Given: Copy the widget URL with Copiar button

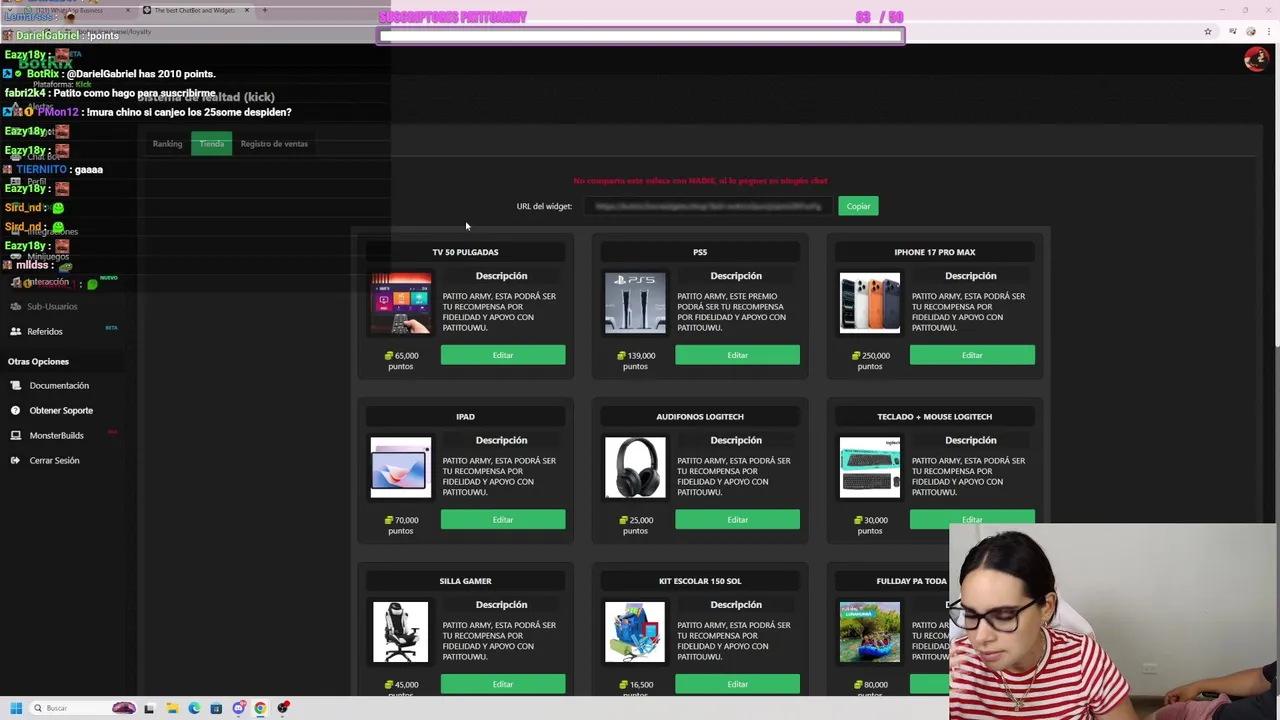Looking at the screenshot, I should (x=858, y=206).
